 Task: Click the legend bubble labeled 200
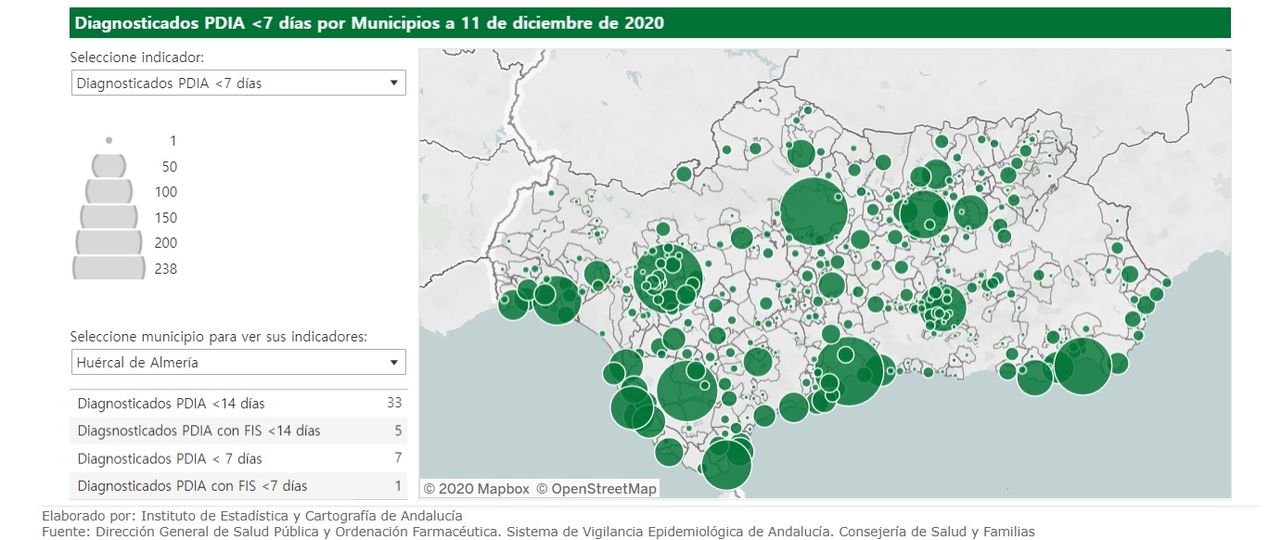pyautogui.click(x=108, y=242)
